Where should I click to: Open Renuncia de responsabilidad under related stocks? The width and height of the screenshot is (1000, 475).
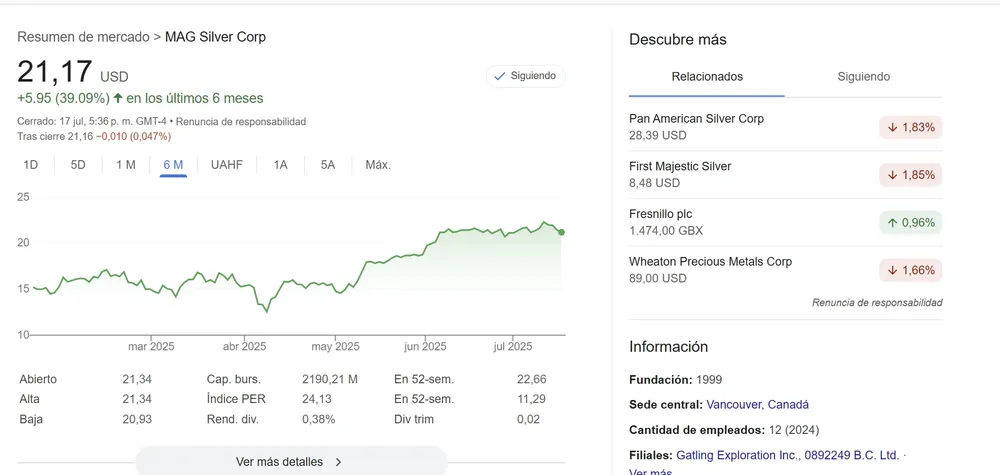point(877,303)
